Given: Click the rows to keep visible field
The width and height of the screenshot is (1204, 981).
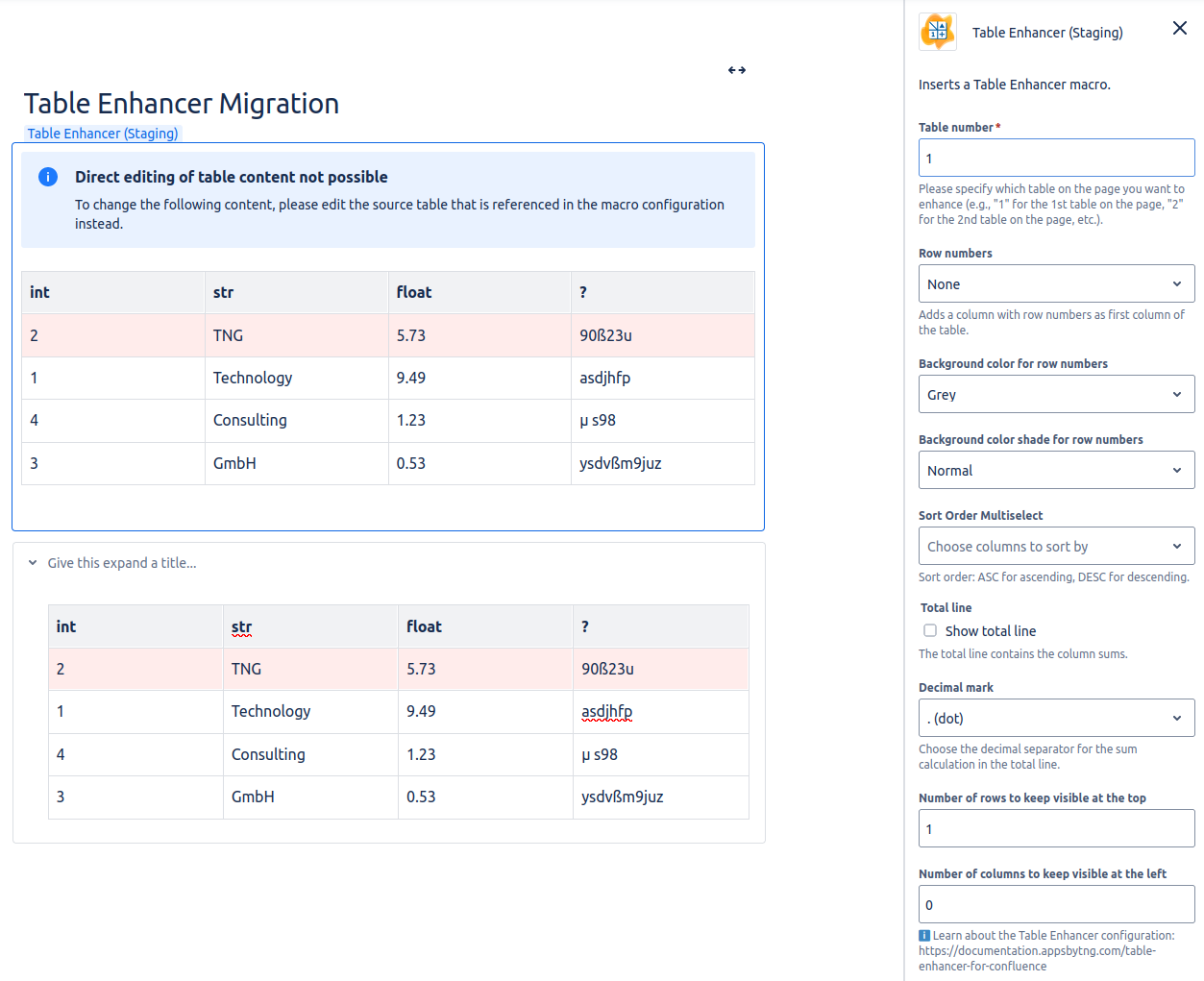Looking at the screenshot, I should click(1055, 829).
